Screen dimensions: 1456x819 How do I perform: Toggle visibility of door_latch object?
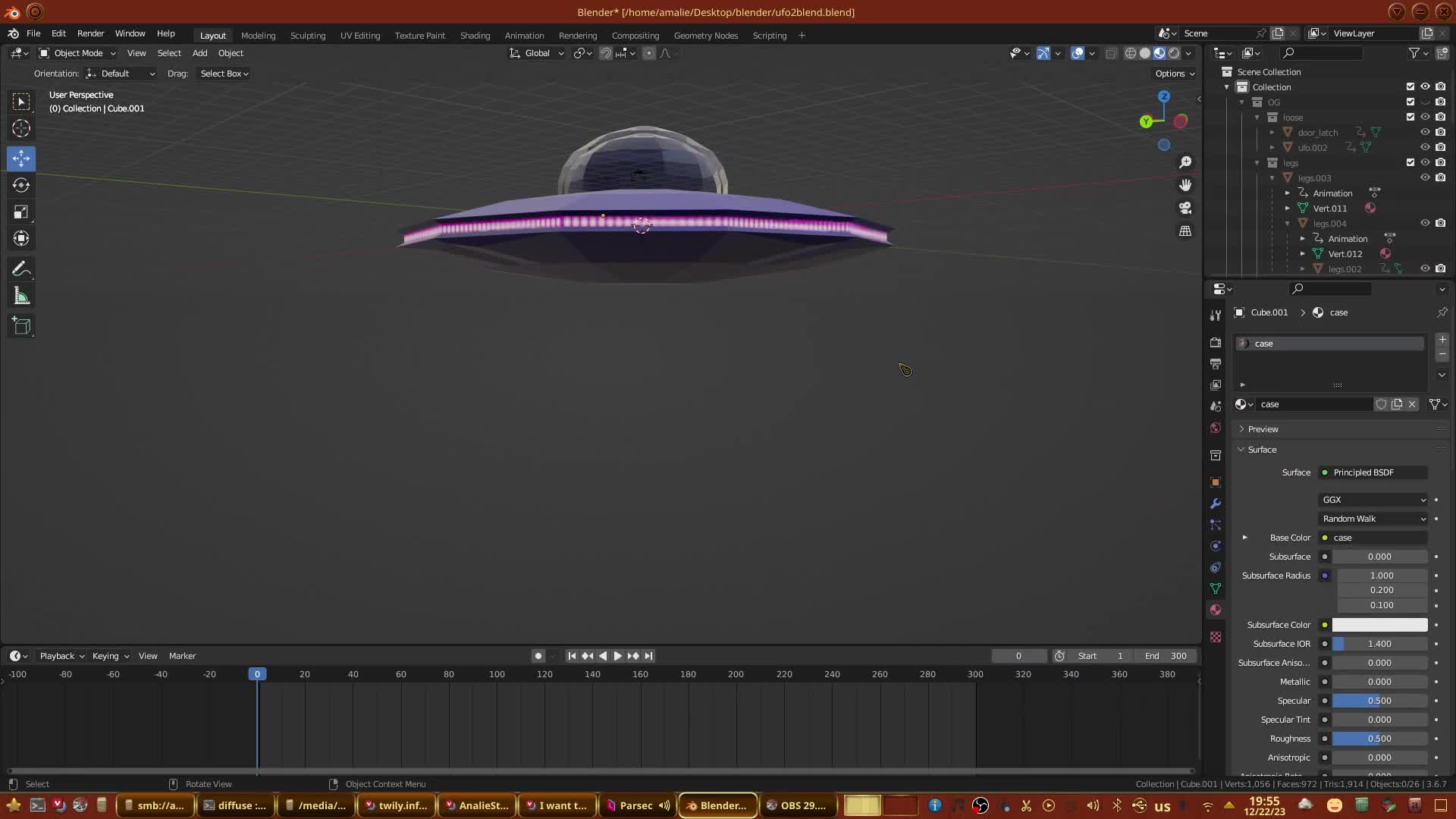pyautogui.click(x=1425, y=132)
